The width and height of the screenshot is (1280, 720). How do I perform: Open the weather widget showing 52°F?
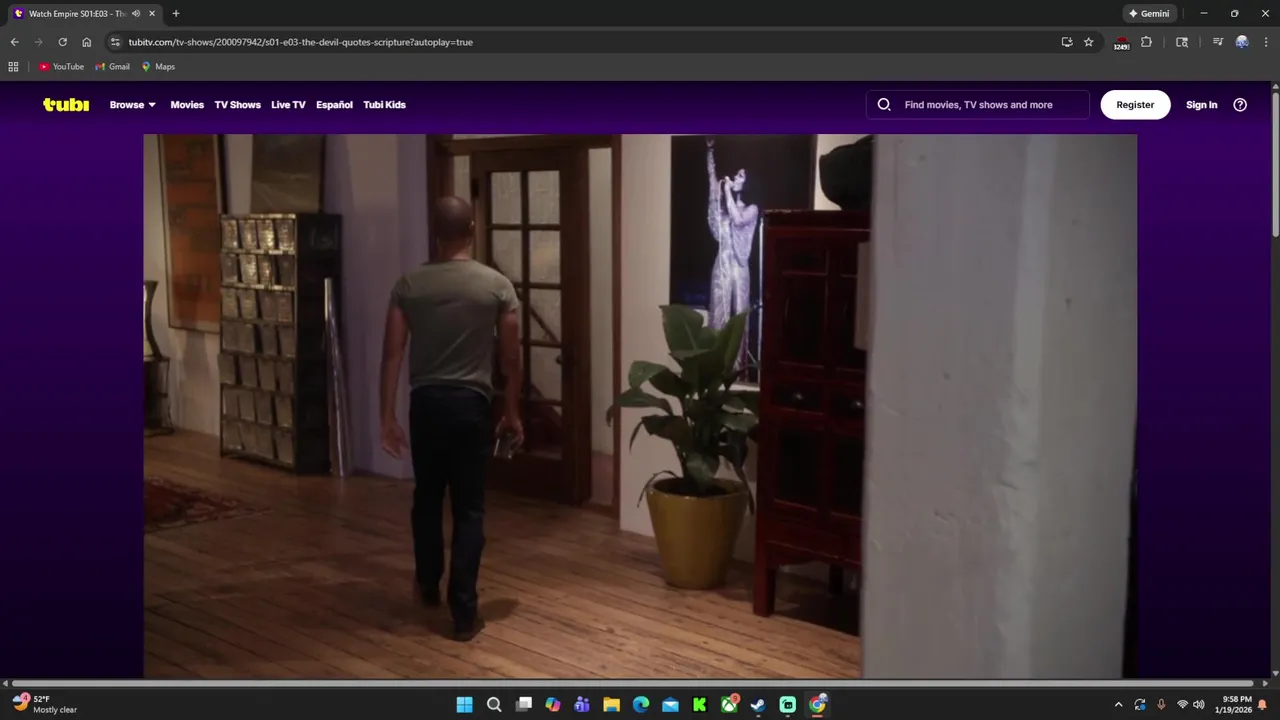[45, 704]
